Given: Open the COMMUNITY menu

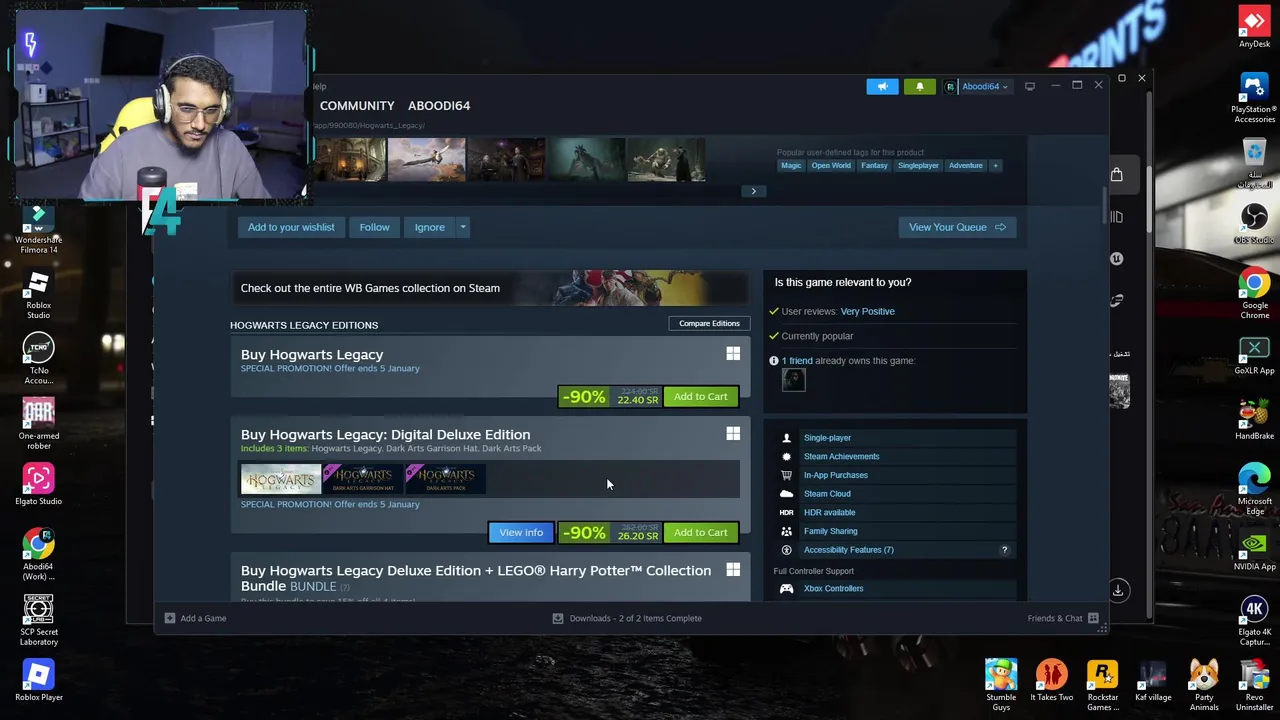Looking at the screenshot, I should pos(357,105).
